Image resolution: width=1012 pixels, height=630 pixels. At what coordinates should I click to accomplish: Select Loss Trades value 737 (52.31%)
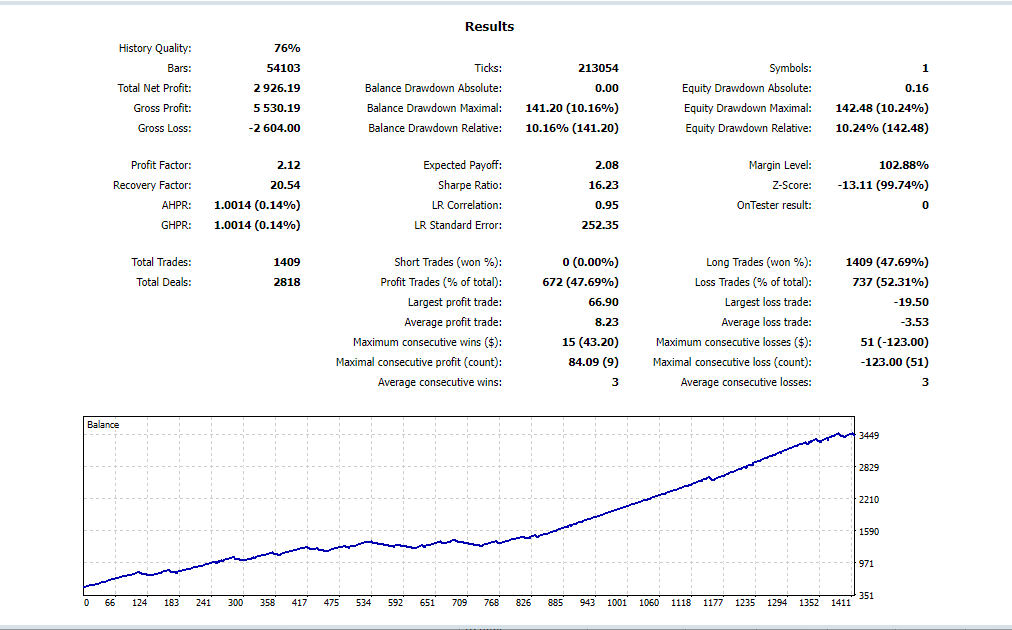tap(890, 282)
